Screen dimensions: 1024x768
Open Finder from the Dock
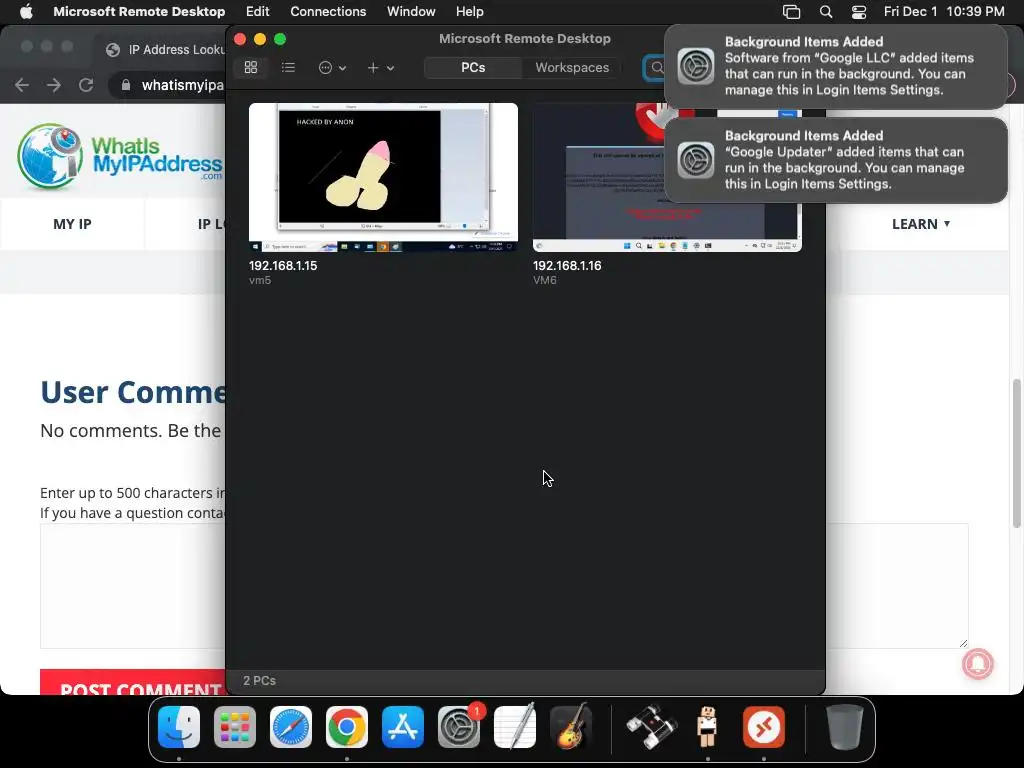(x=179, y=727)
